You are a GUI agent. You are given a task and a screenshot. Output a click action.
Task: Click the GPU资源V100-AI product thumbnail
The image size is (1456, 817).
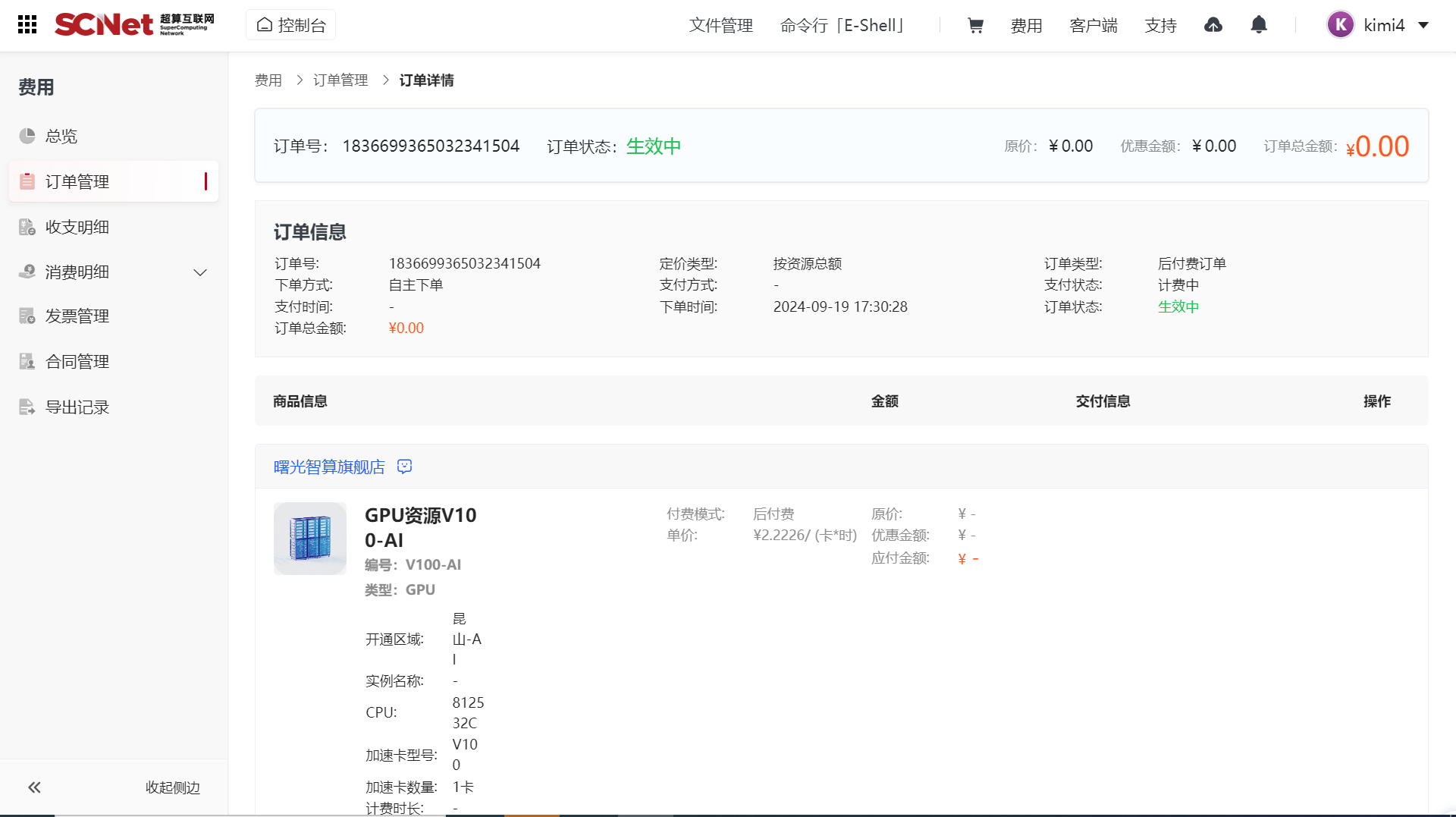tap(310, 539)
